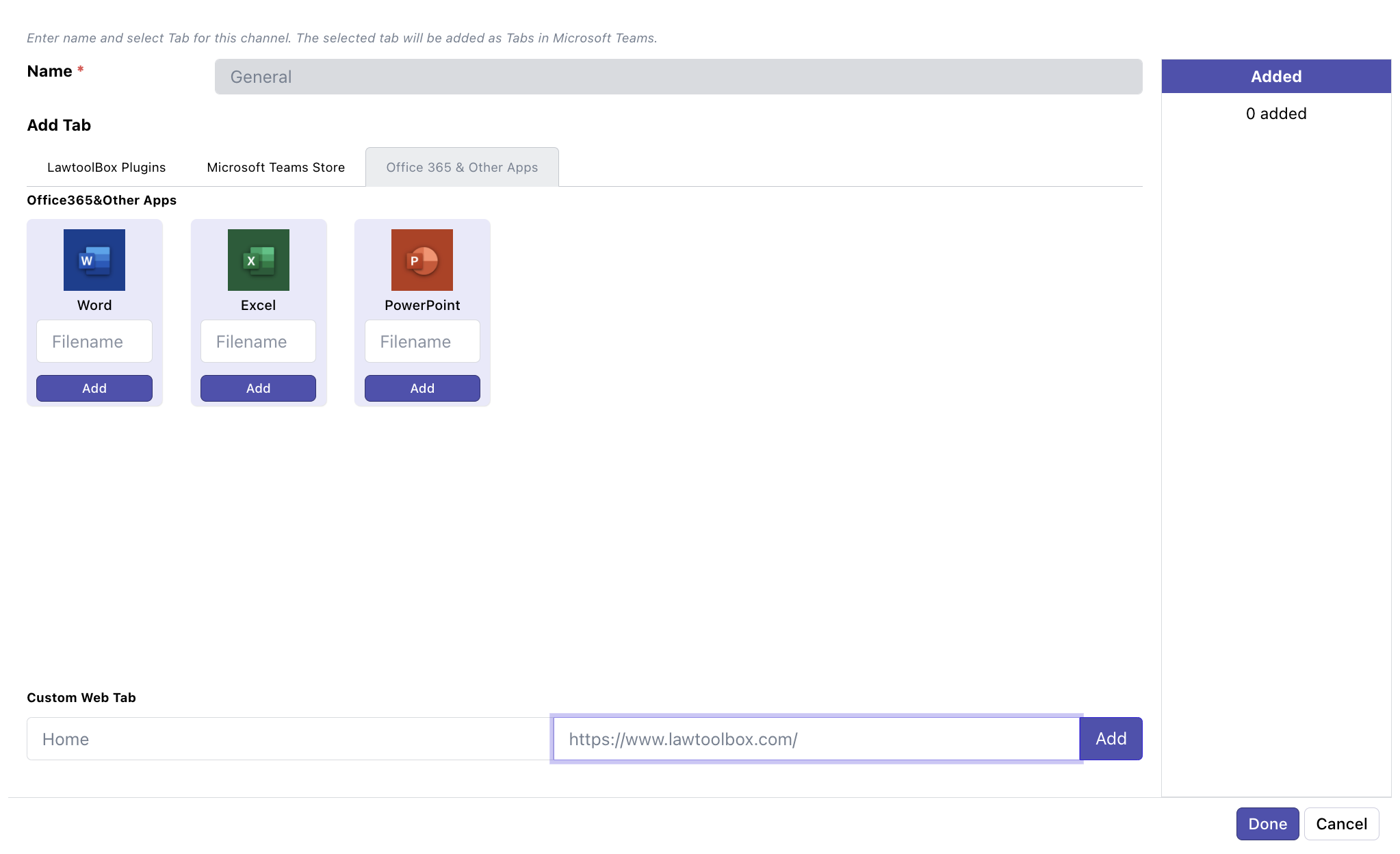The width and height of the screenshot is (1400, 854).
Task: Add the custom web tab
Action: coord(1111,739)
